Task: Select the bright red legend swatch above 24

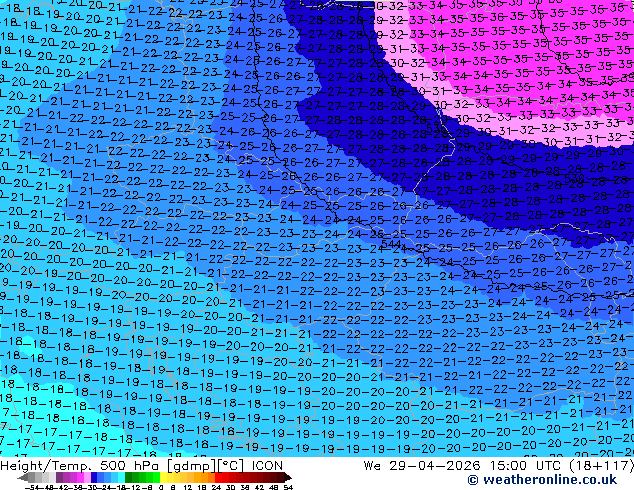Action: tap(218, 477)
